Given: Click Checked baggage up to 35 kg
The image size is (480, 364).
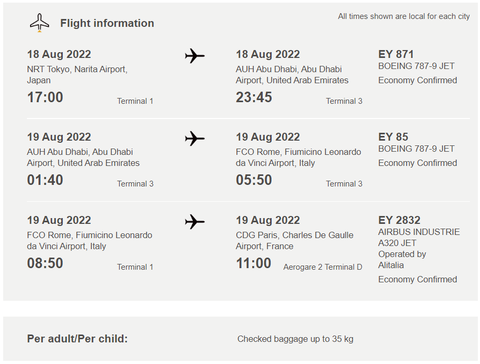Looking at the screenshot, I should 295,339.
